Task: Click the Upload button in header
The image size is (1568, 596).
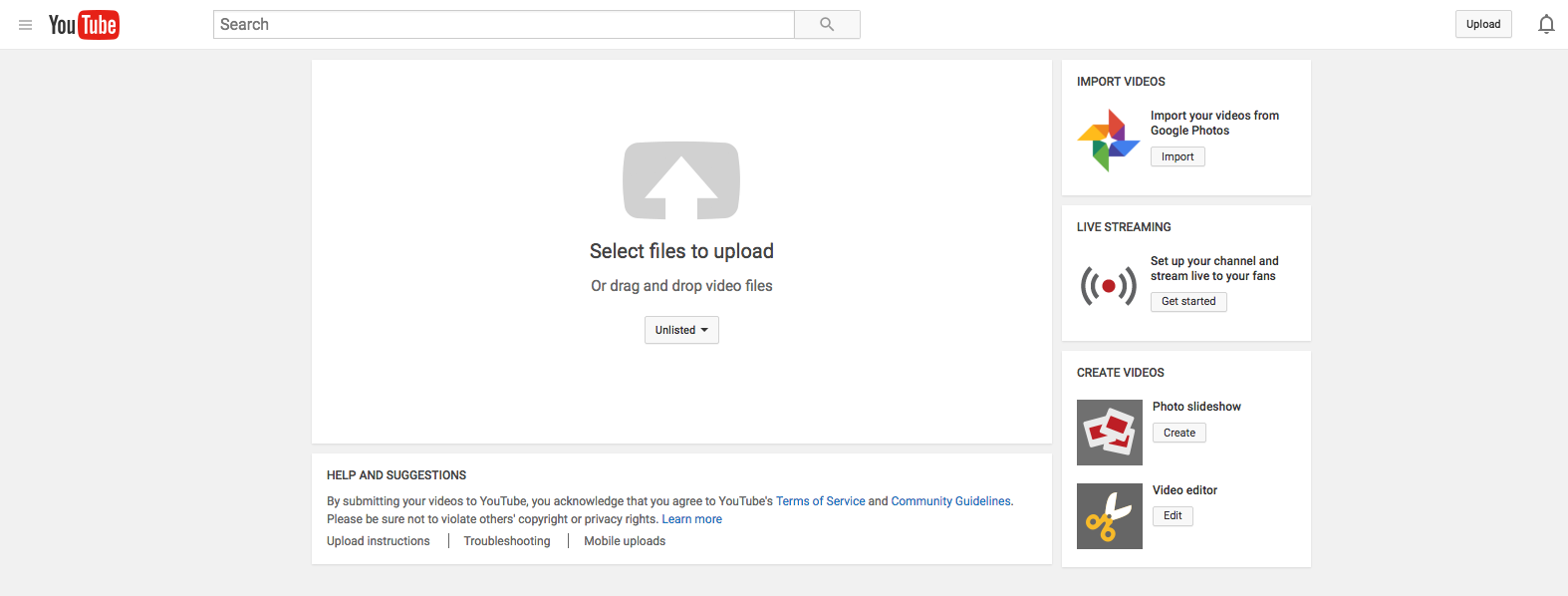Action: [x=1483, y=24]
